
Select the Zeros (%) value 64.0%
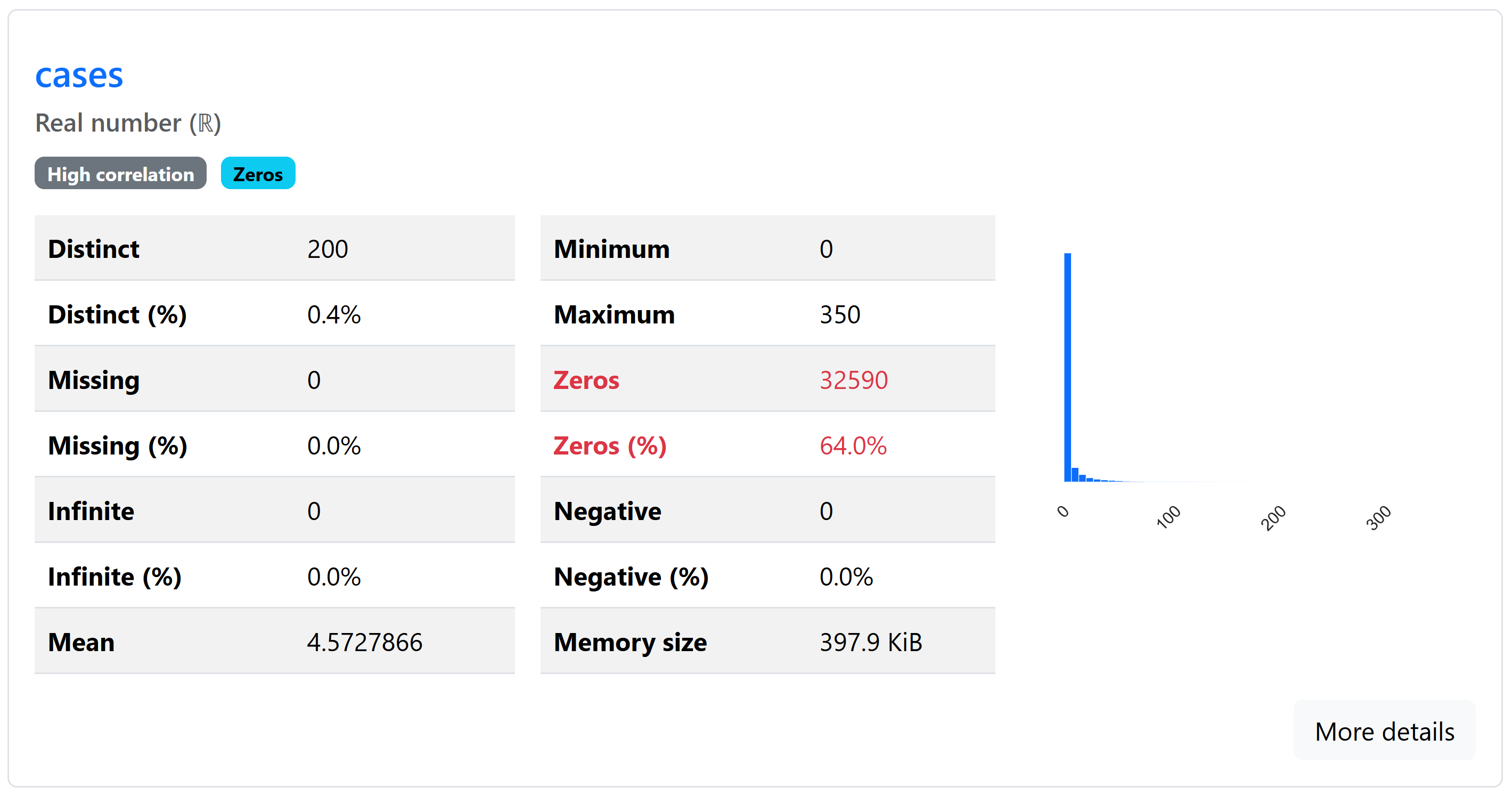pos(853,445)
